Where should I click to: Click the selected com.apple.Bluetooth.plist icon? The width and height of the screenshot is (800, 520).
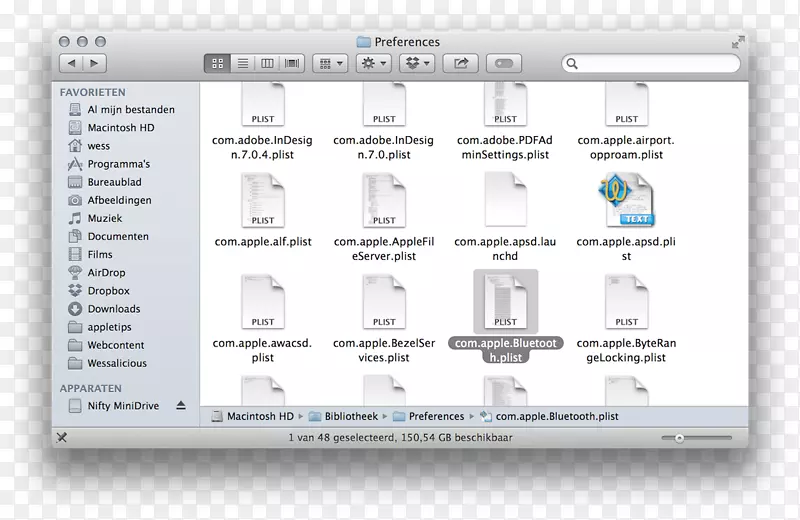(506, 302)
